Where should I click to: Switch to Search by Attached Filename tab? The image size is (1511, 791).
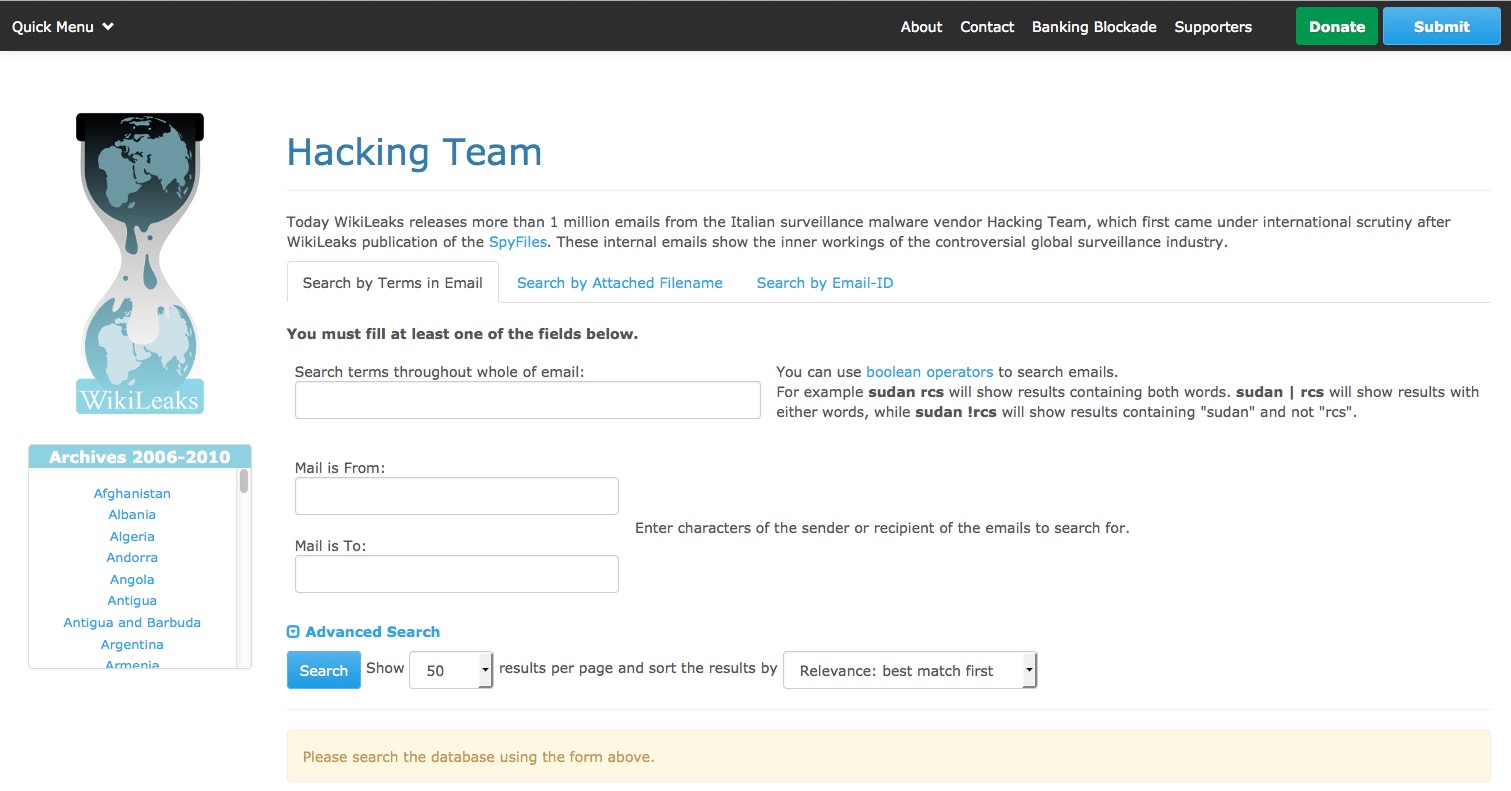(619, 283)
